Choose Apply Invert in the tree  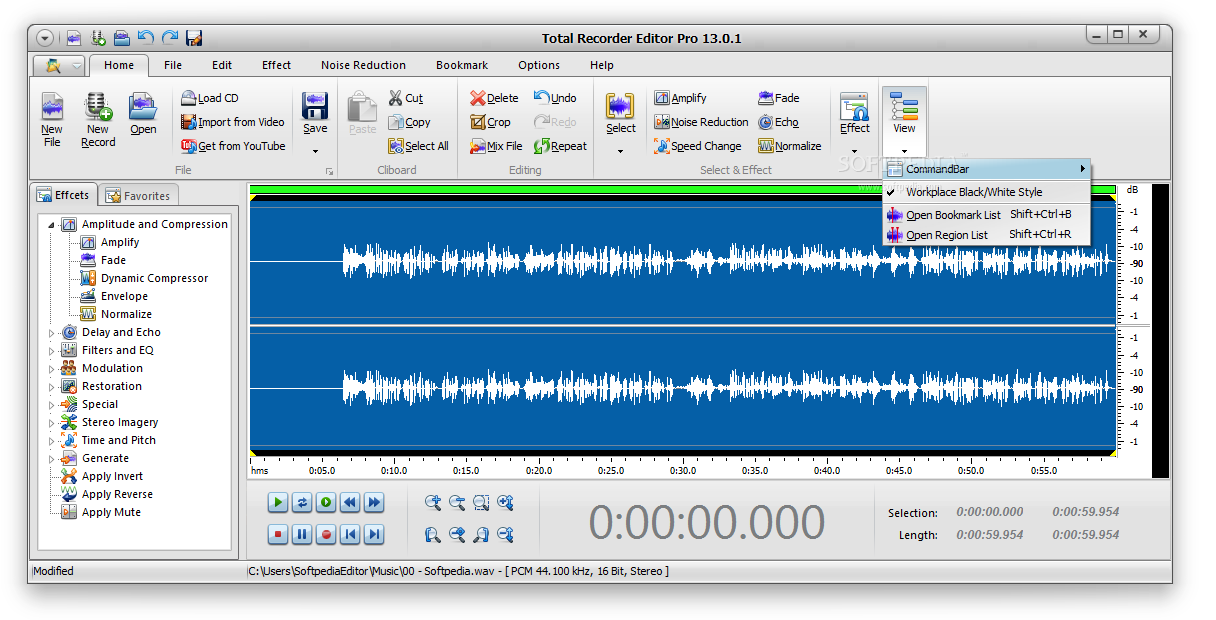(112, 477)
